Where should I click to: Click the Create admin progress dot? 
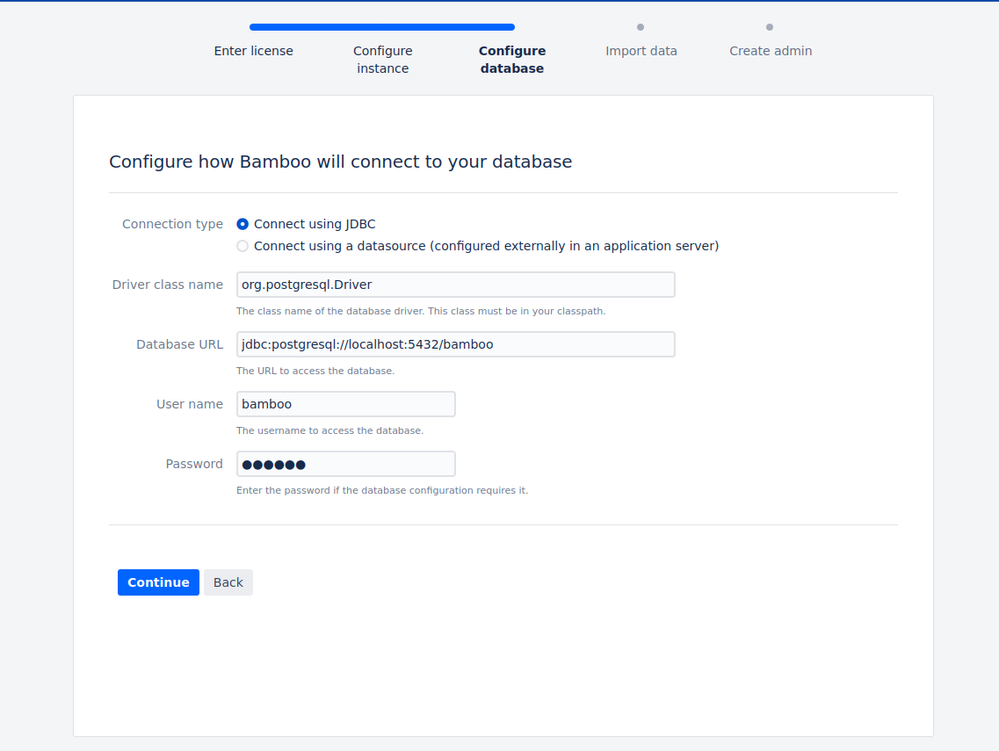click(x=770, y=27)
